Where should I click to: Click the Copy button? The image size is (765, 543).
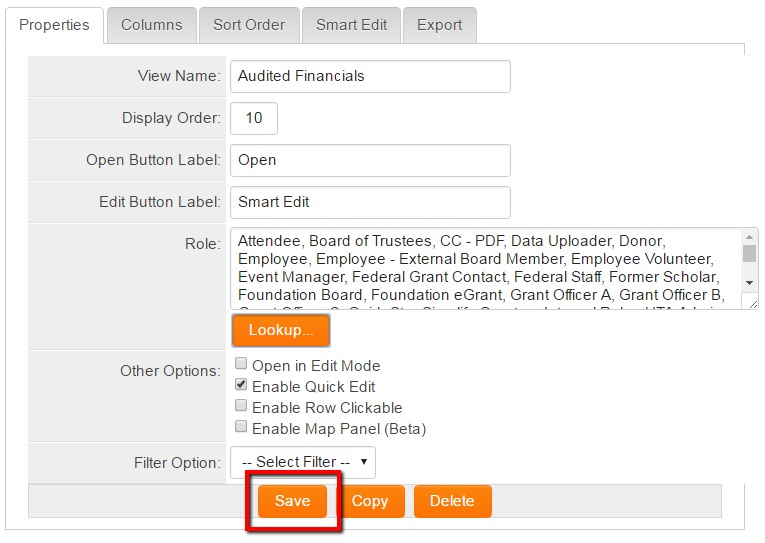coord(369,501)
